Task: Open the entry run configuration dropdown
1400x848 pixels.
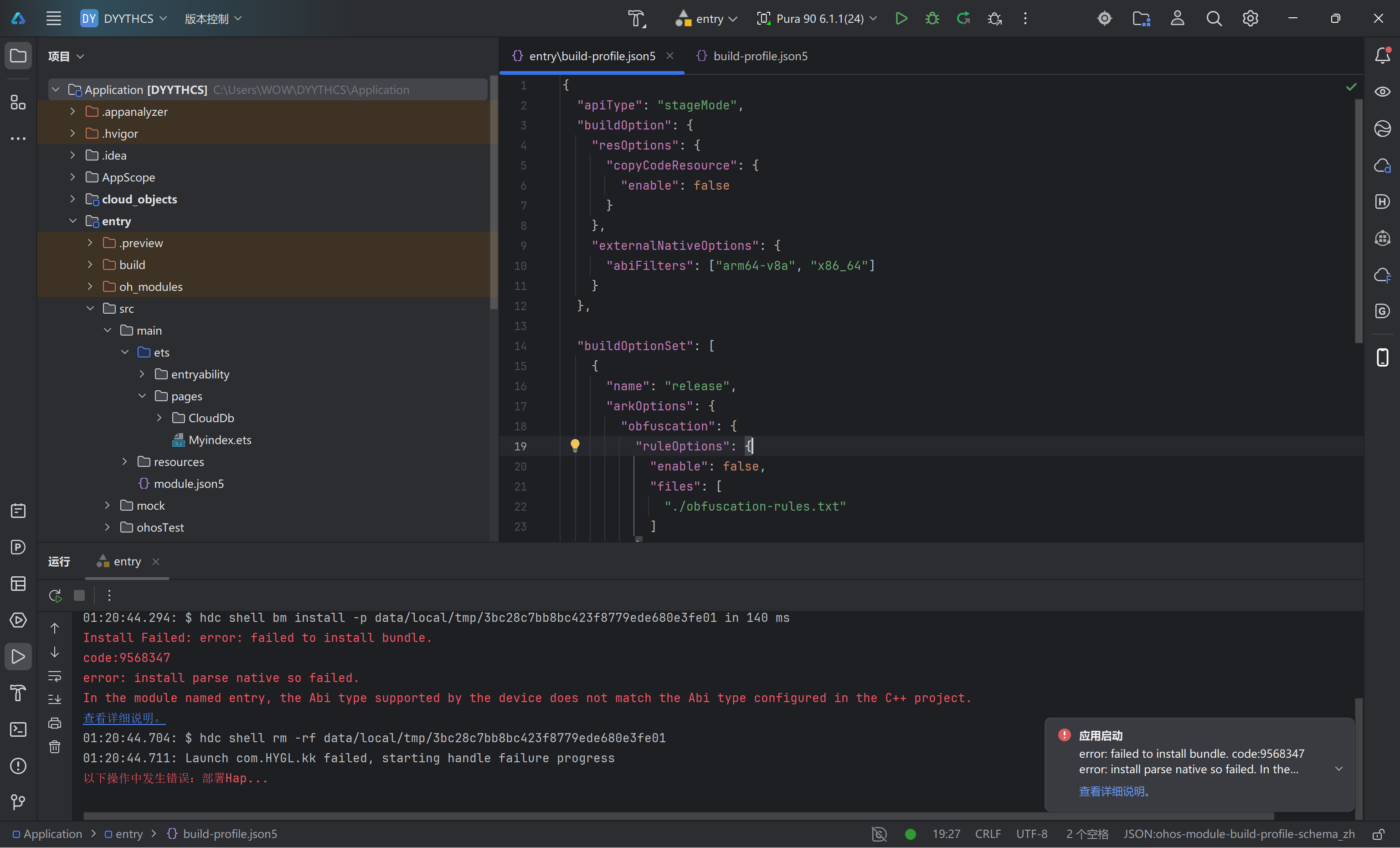Action: point(706,18)
